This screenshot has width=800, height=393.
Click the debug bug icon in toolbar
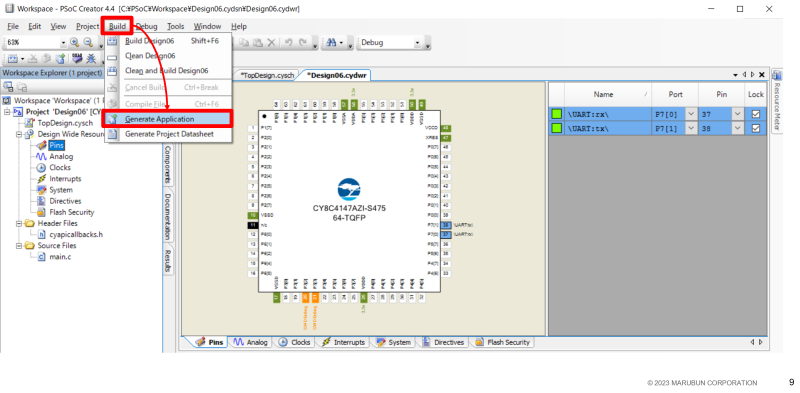(x=91, y=58)
